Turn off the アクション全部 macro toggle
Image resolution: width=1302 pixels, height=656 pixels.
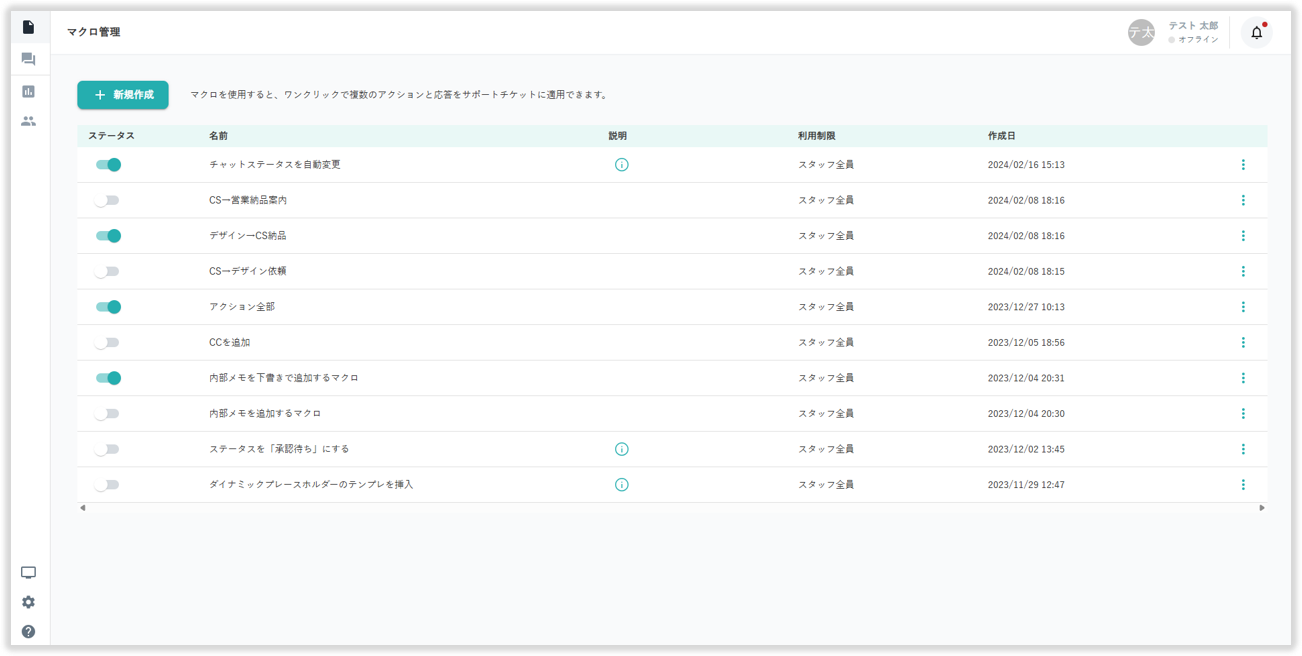click(x=108, y=307)
